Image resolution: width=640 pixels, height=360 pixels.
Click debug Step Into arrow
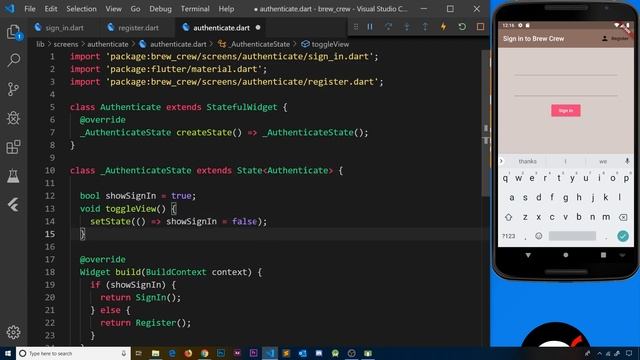pyautogui.click(x=407, y=27)
